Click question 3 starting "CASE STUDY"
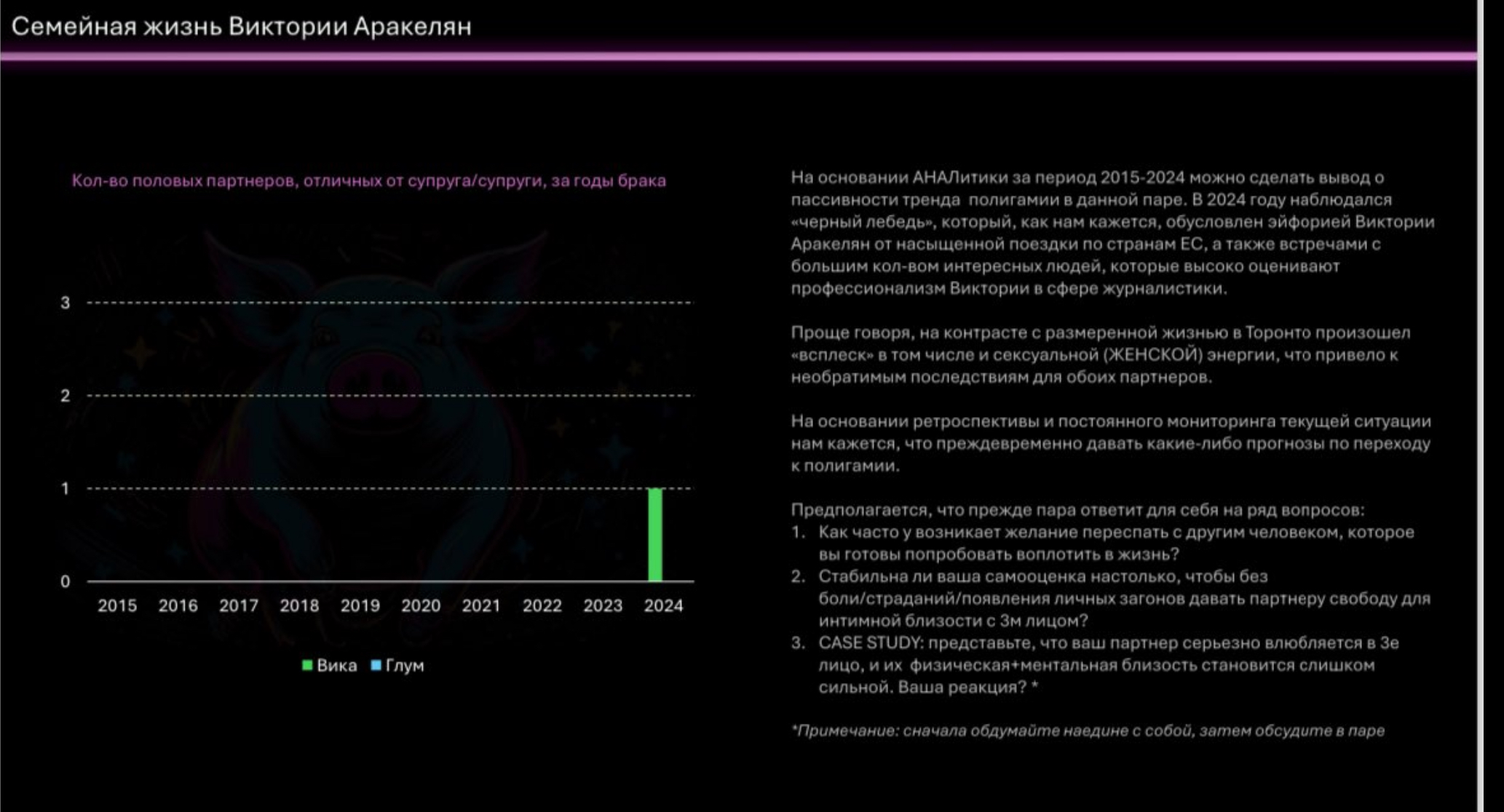1504x812 pixels. point(1096,665)
